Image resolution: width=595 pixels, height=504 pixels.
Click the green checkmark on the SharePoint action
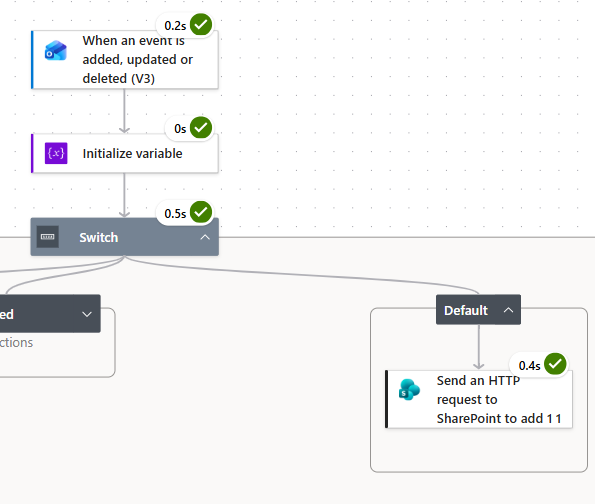[555, 364]
